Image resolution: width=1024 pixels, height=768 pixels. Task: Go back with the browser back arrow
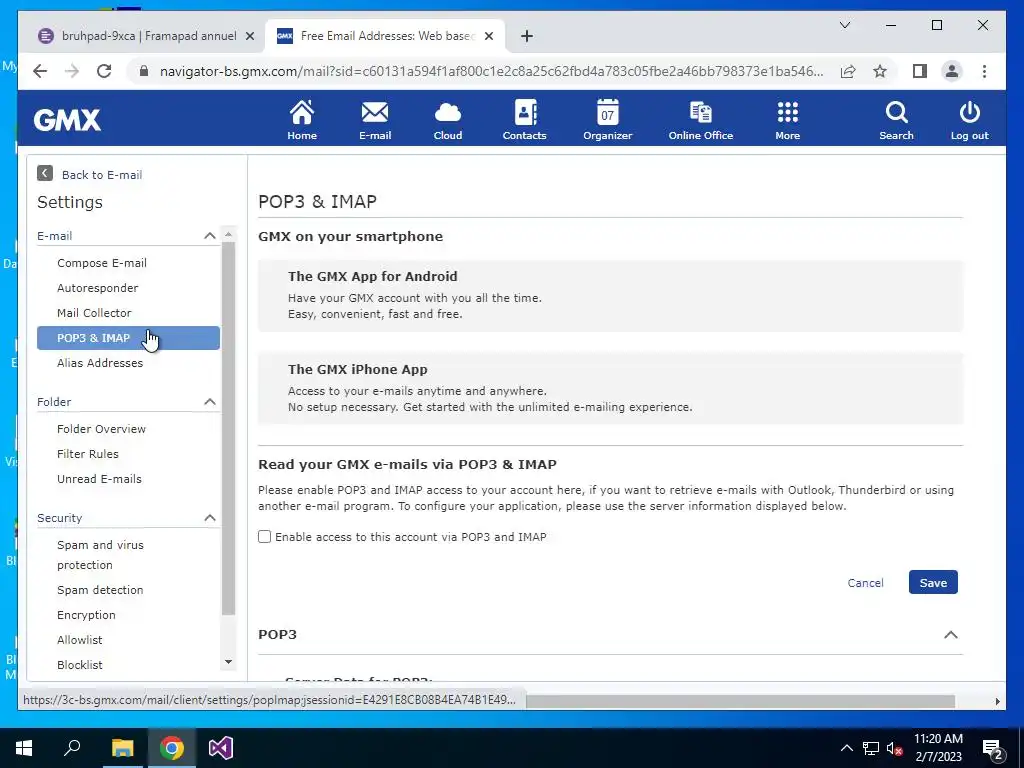(40, 71)
